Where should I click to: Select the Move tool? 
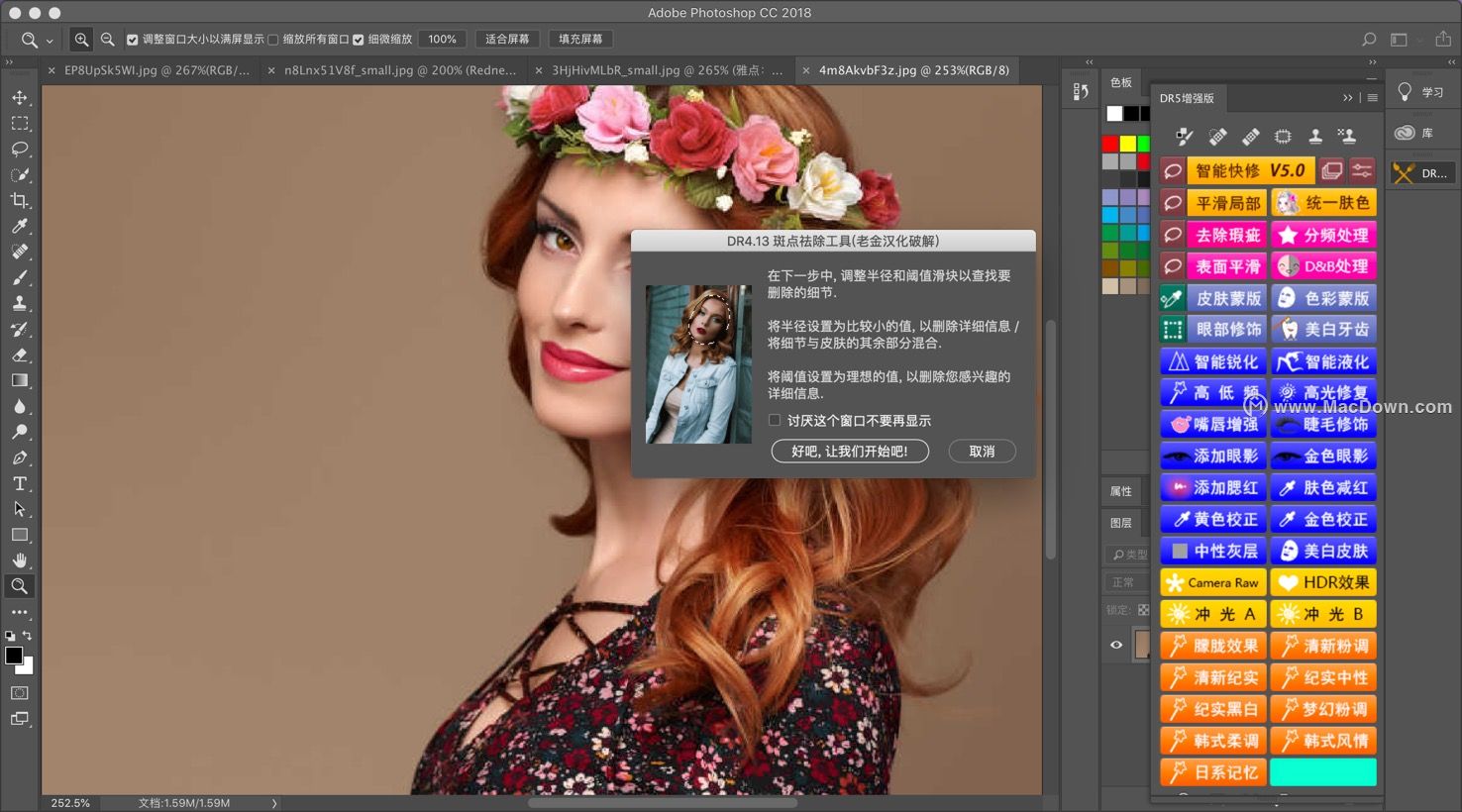pyautogui.click(x=19, y=97)
